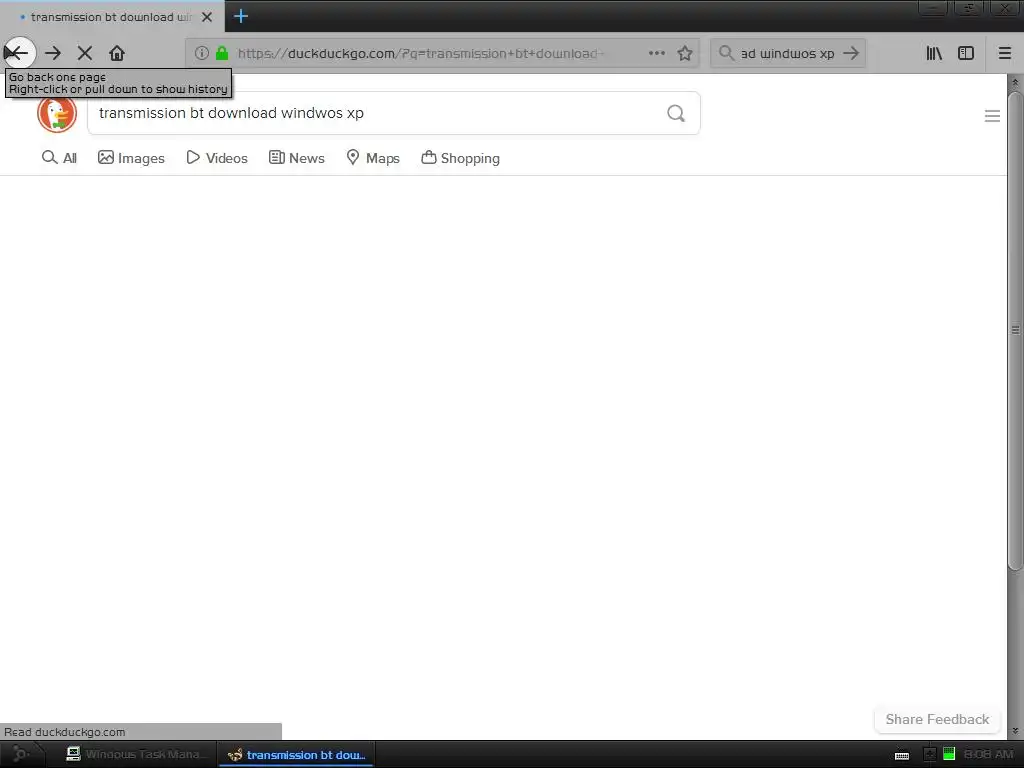The image size is (1024, 768).
Task: Click the keyboard tray icon
Action: 902,755
